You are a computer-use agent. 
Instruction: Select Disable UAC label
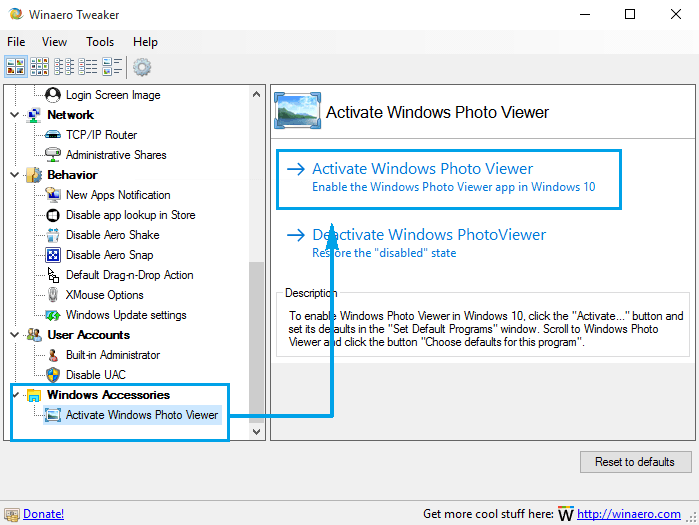tap(96, 375)
